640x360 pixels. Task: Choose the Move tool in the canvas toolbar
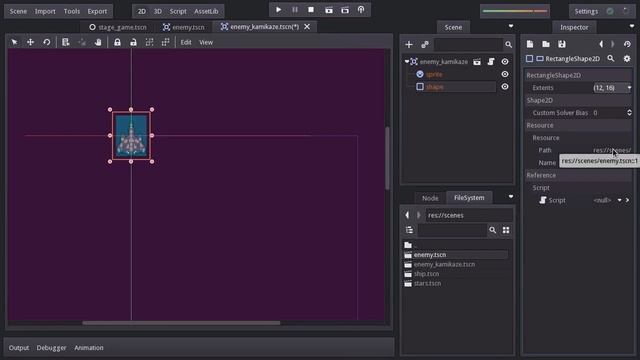click(x=30, y=42)
